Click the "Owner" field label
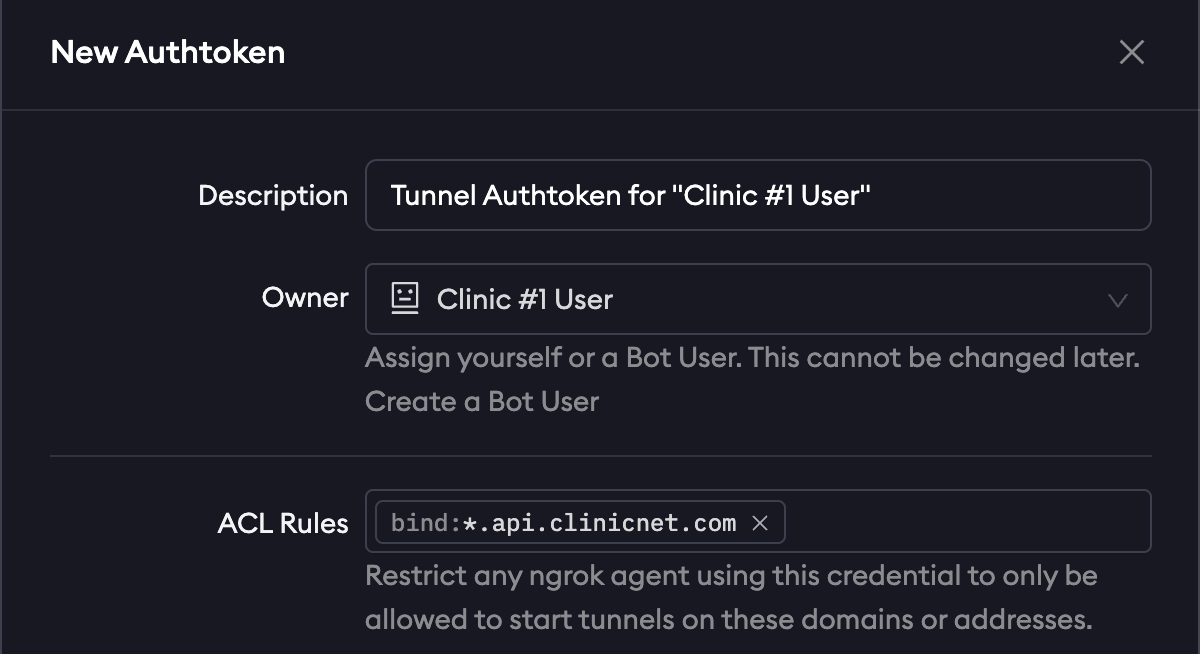Image resolution: width=1200 pixels, height=654 pixels. coord(305,298)
